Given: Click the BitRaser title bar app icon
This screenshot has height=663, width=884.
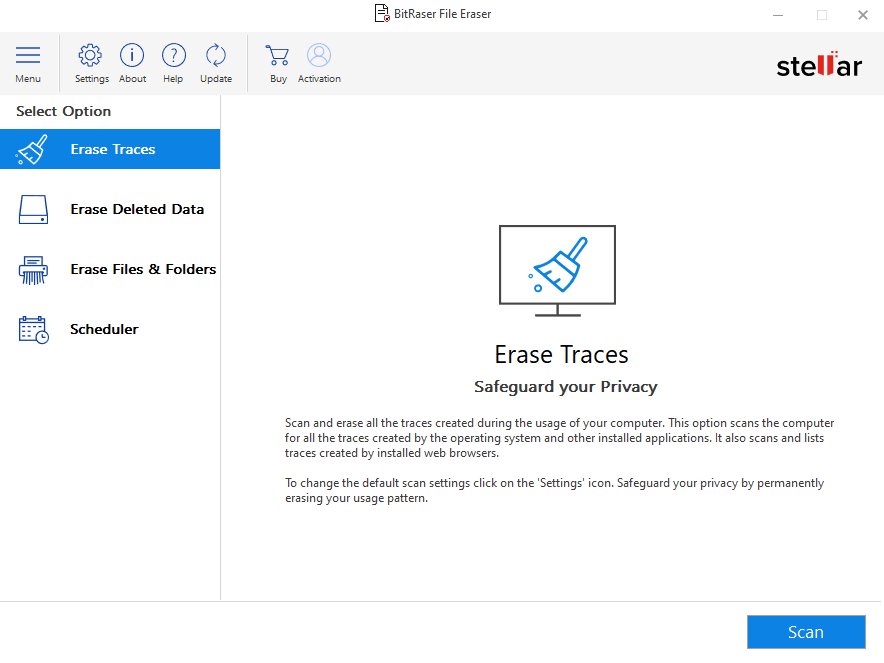Looking at the screenshot, I should coord(382,14).
